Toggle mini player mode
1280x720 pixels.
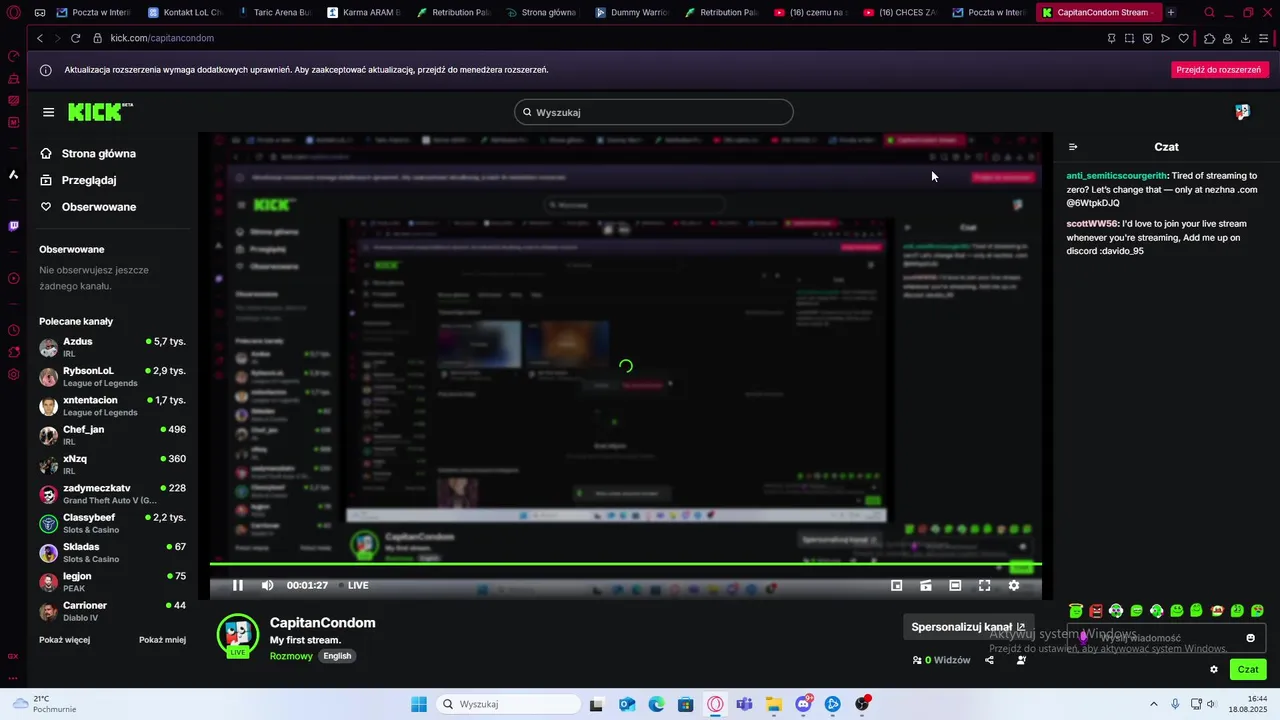point(896,585)
